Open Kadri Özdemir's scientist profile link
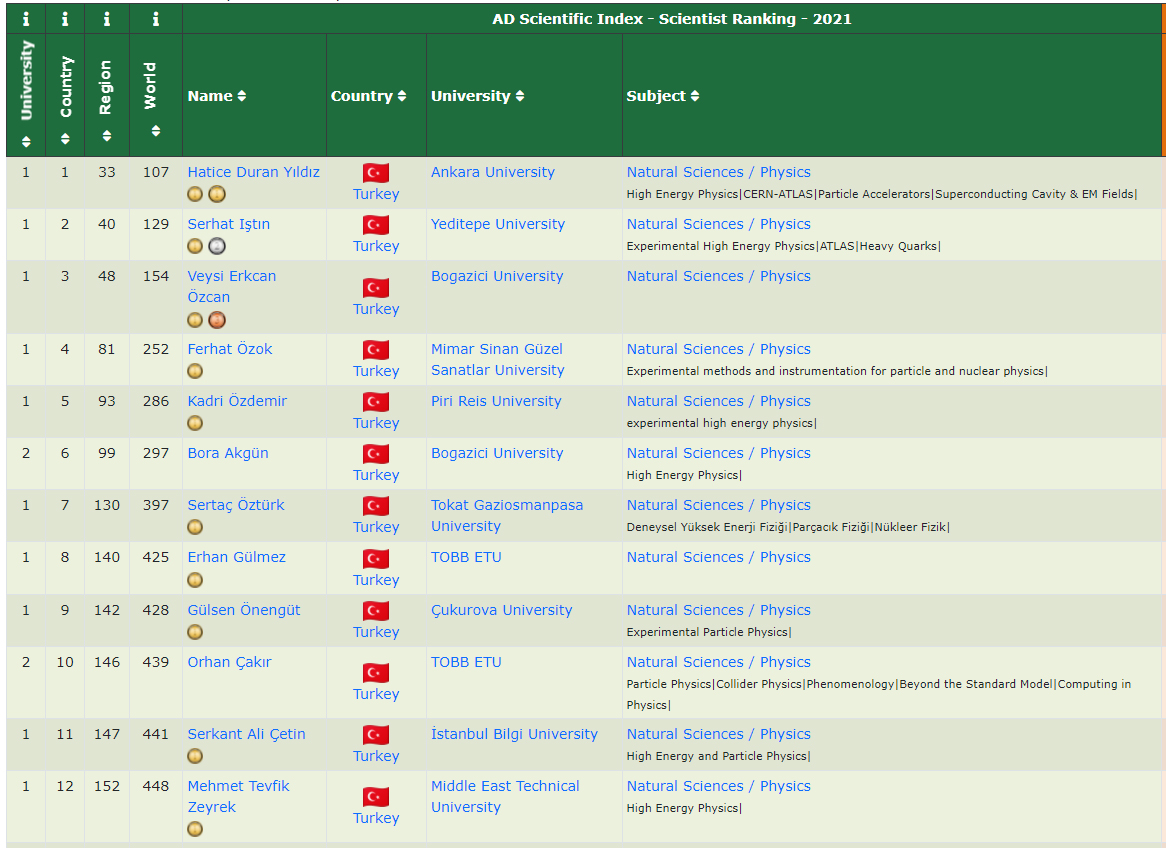 click(237, 401)
